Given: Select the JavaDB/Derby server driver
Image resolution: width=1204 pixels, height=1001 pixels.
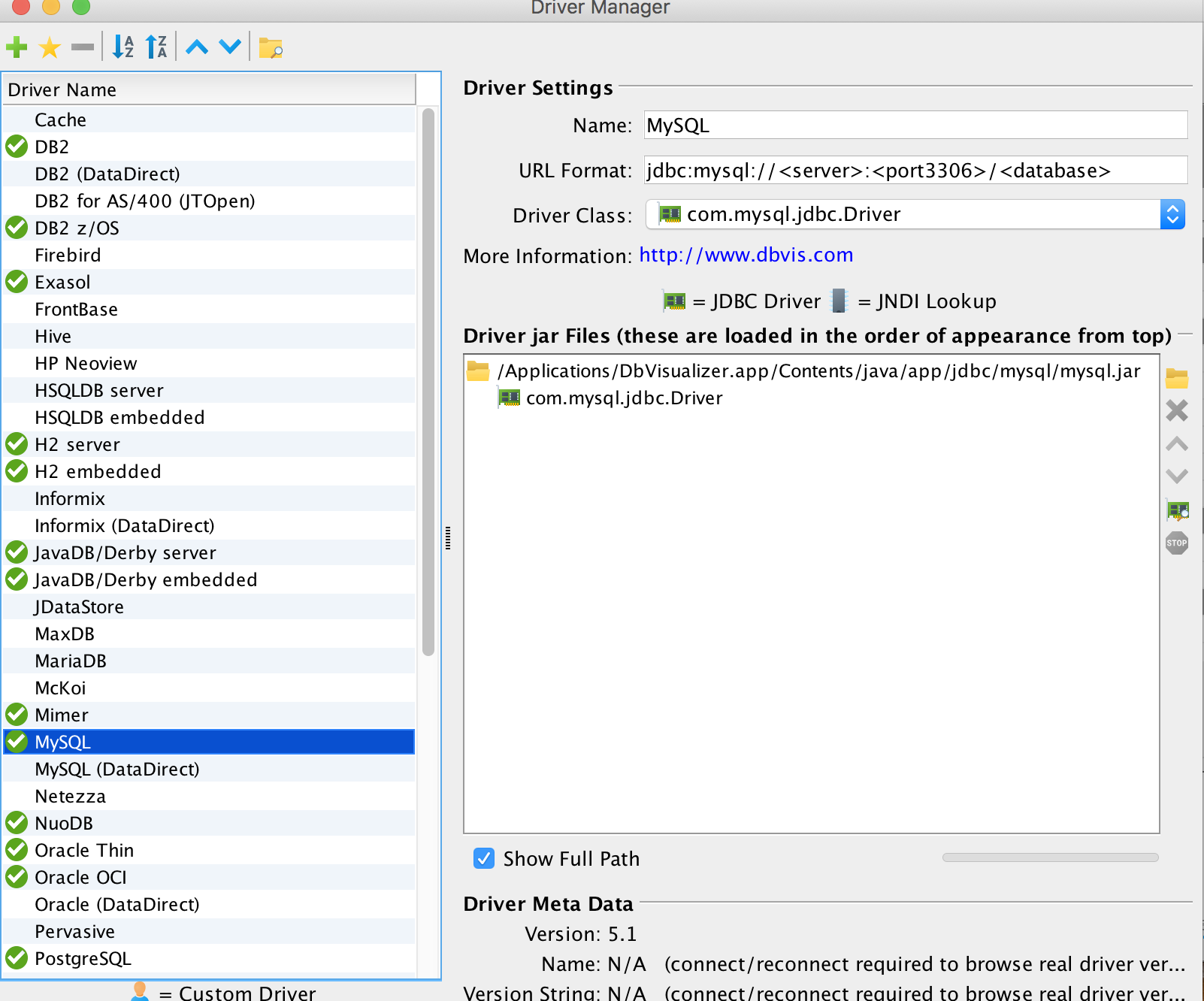Looking at the screenshot, I should point(209,552).
